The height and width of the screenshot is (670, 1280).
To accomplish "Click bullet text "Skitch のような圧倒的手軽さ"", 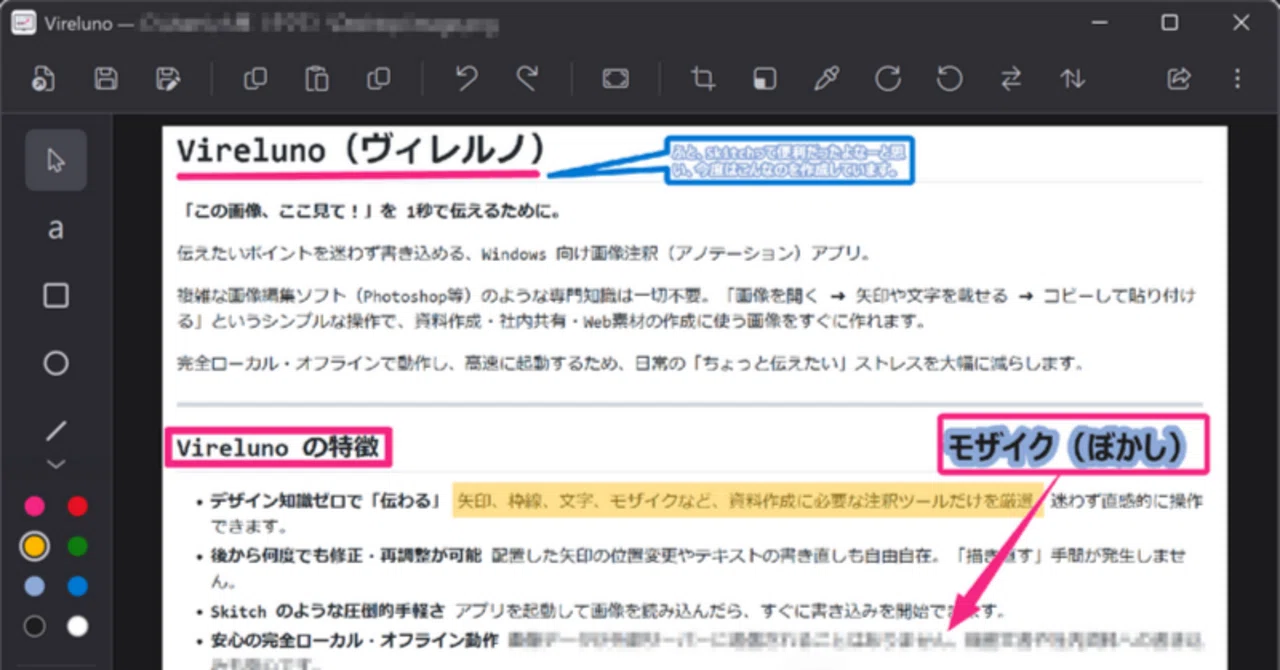I will [x=328, y=610].
